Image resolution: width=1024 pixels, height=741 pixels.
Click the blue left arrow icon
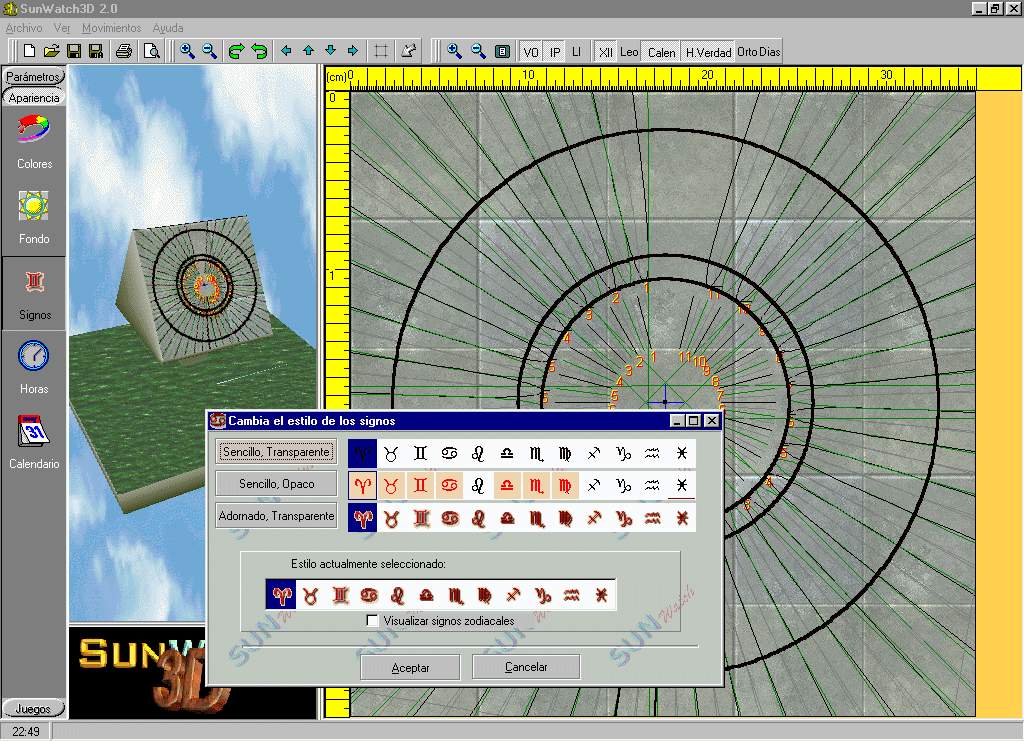coord(287,51)
